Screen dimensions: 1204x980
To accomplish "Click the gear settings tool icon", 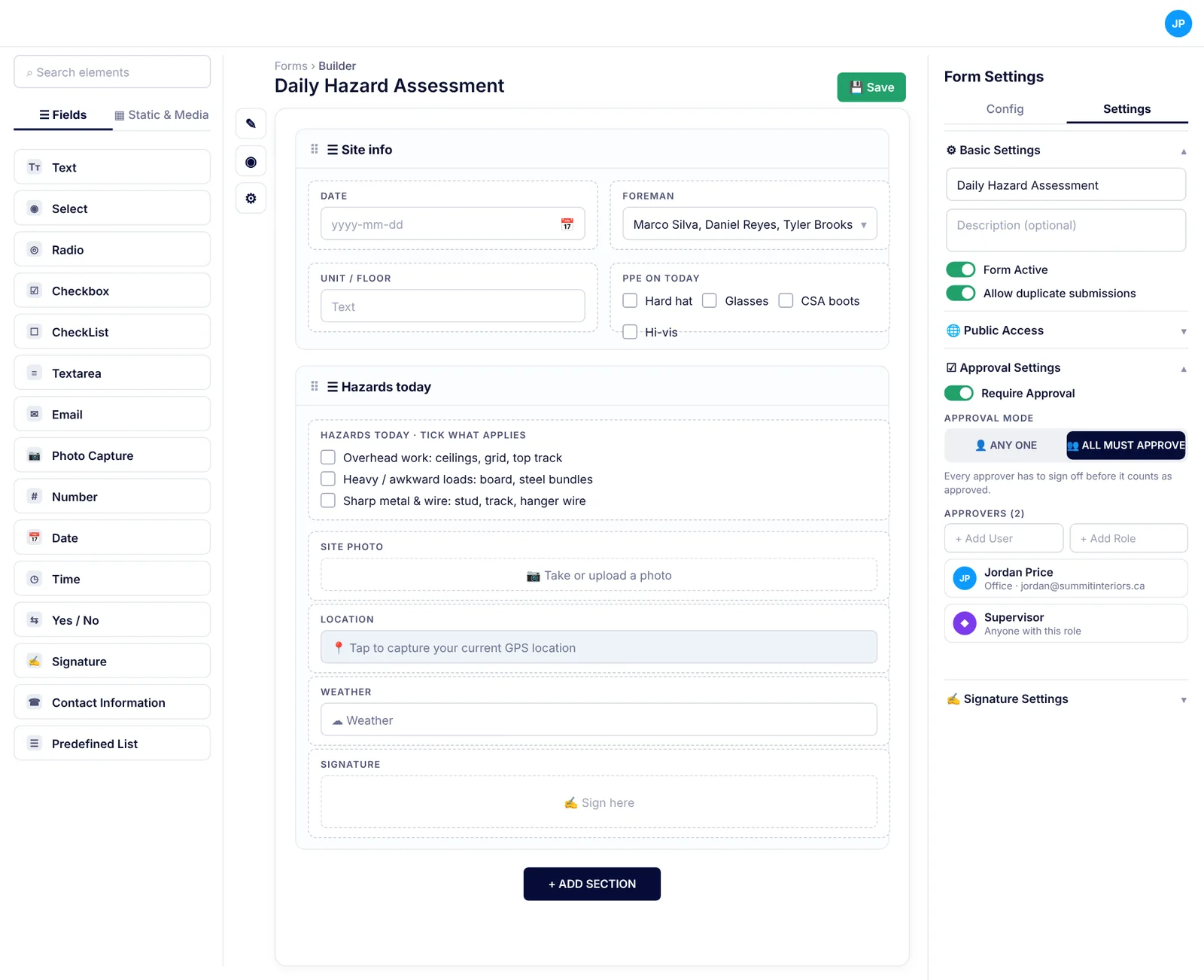I will pos(251,198).
